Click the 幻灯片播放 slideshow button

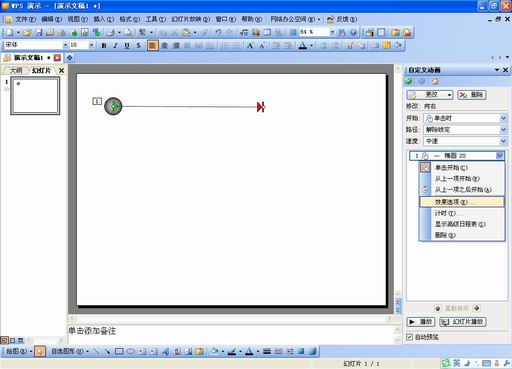pos(463,322)
